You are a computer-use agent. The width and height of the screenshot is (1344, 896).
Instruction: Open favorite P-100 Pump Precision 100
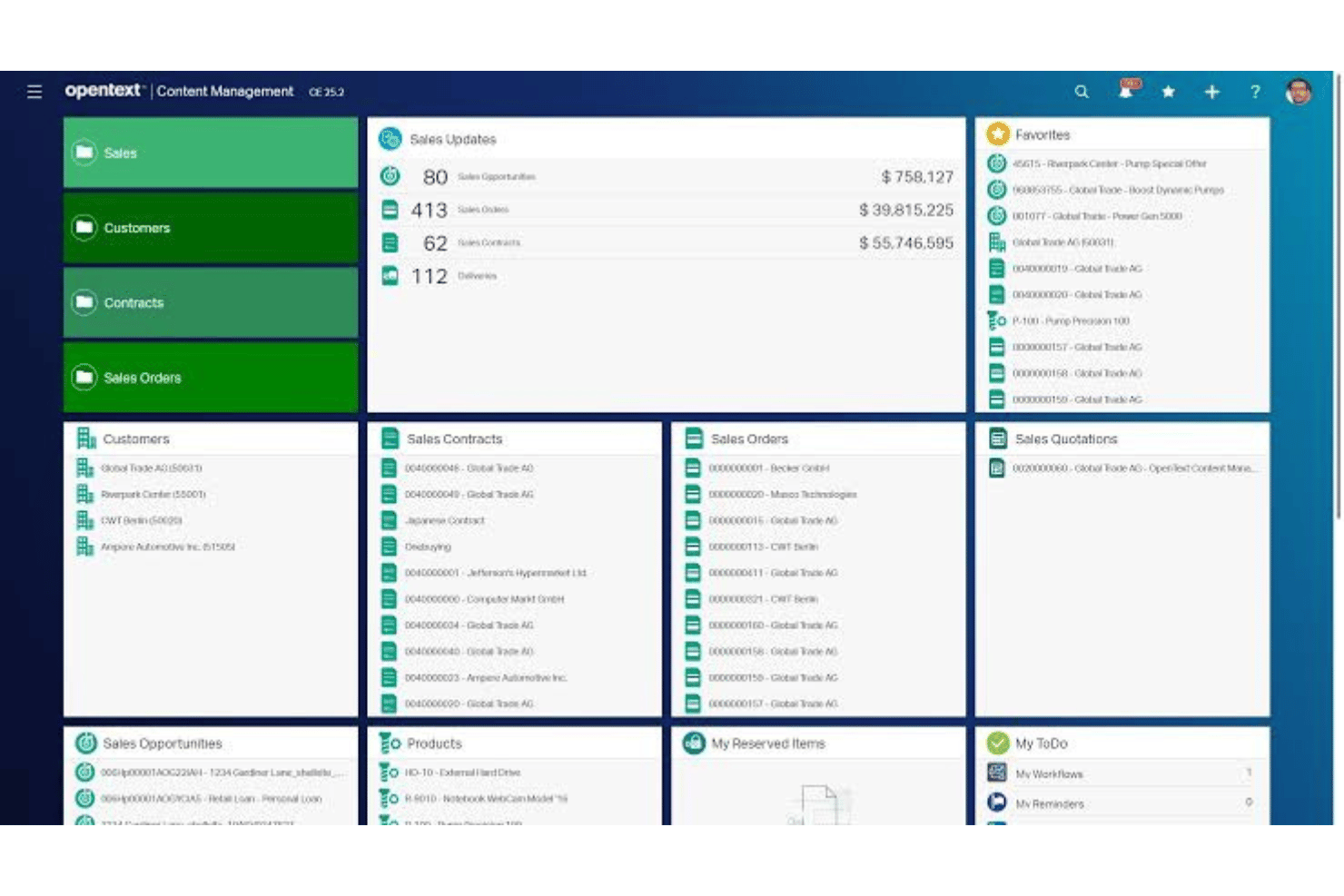(1071, 320)
